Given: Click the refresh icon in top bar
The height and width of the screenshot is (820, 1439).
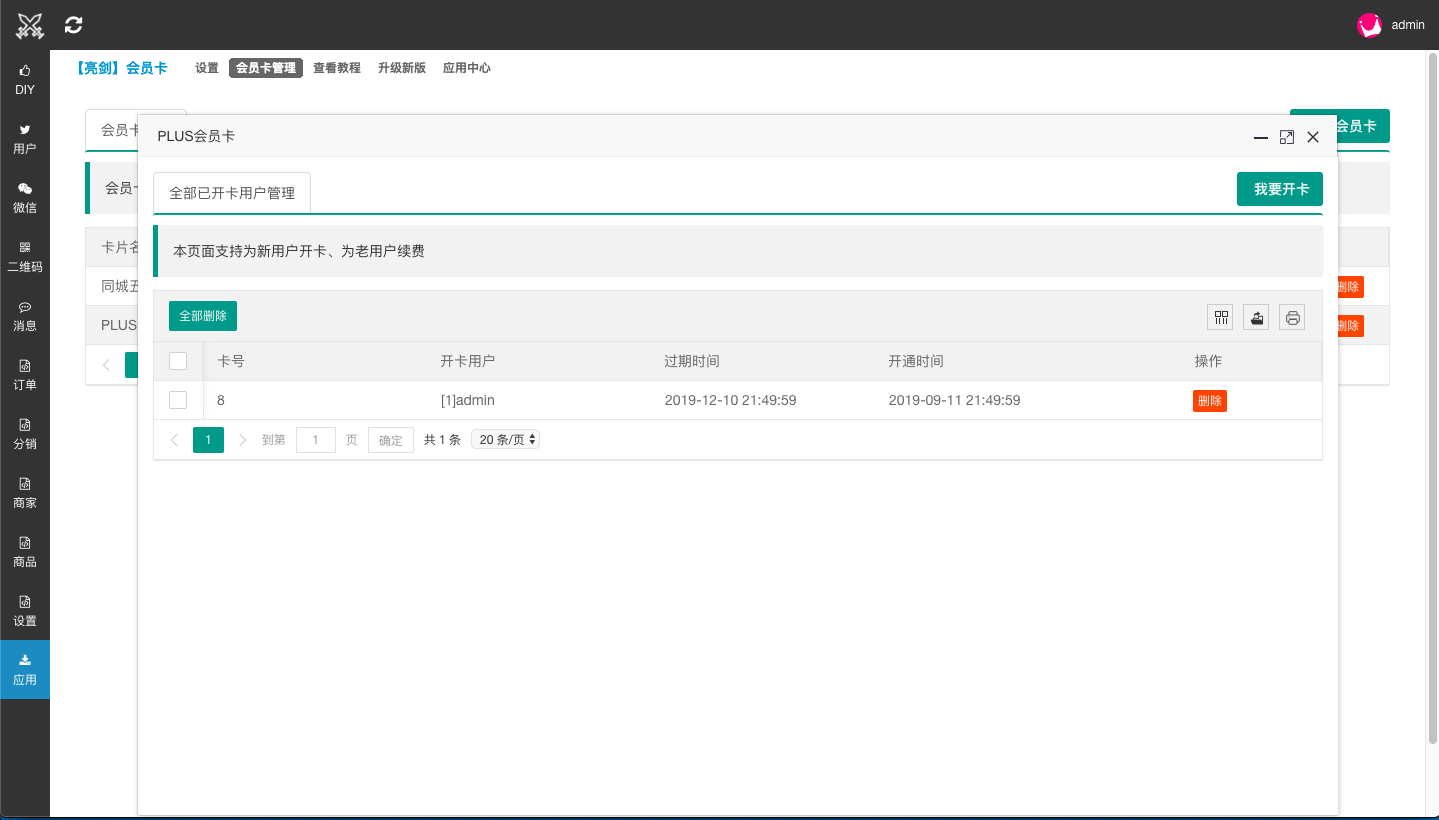Looking at the screenshot, I should click(x=72, y=24).
